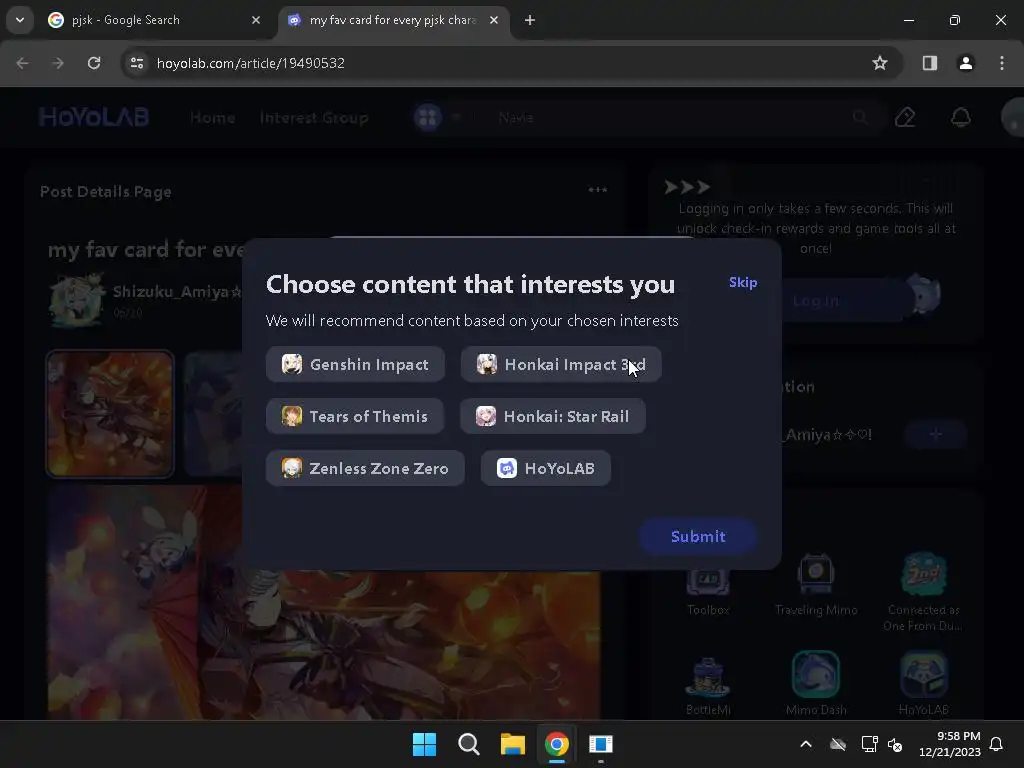The image size is (1024, 768).
Task: Open Google Chrome from the taskbar
Action: click(x=556, y=744)
